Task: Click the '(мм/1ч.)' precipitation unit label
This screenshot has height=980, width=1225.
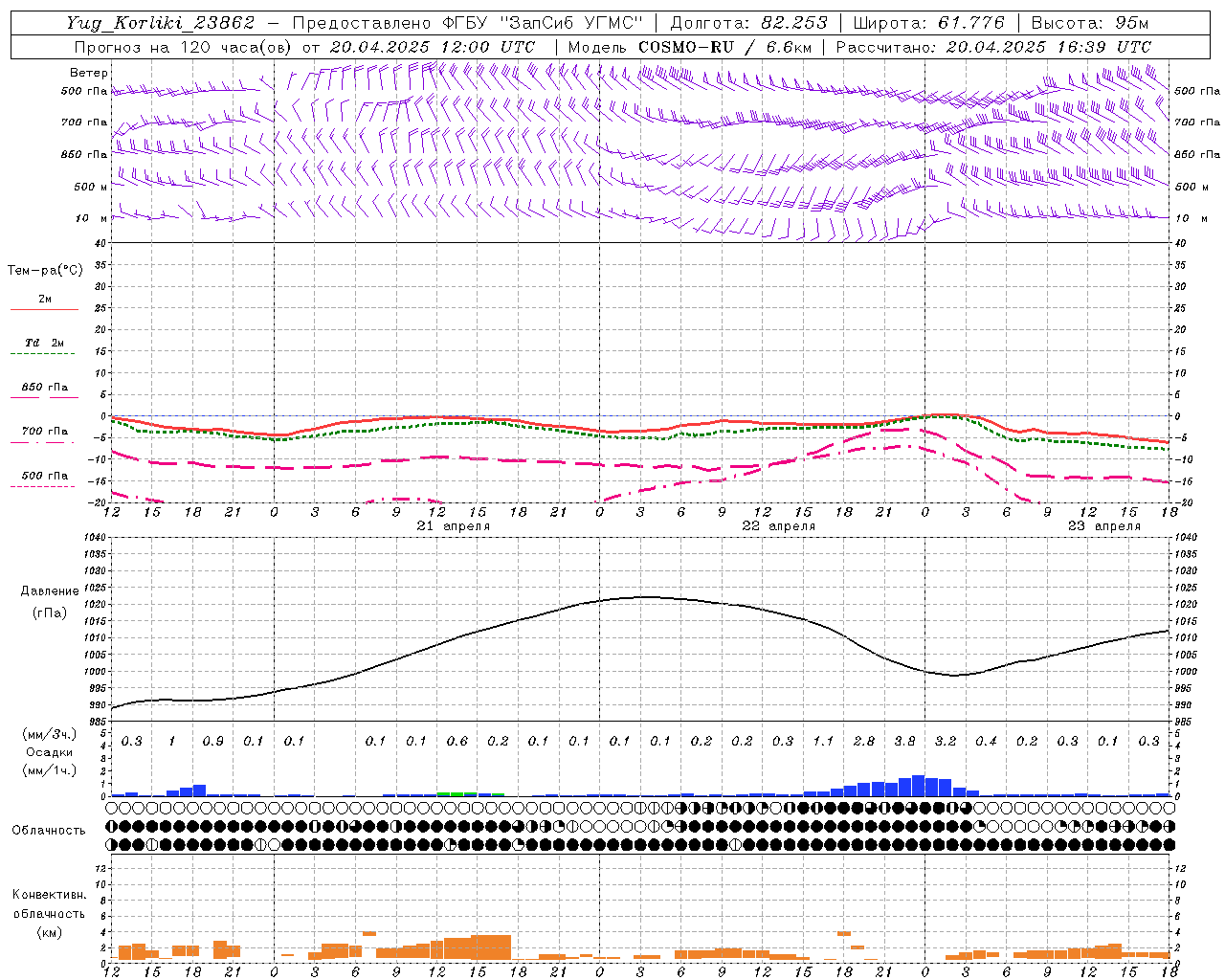Action: pyautogui.click(x=49, y=770)
